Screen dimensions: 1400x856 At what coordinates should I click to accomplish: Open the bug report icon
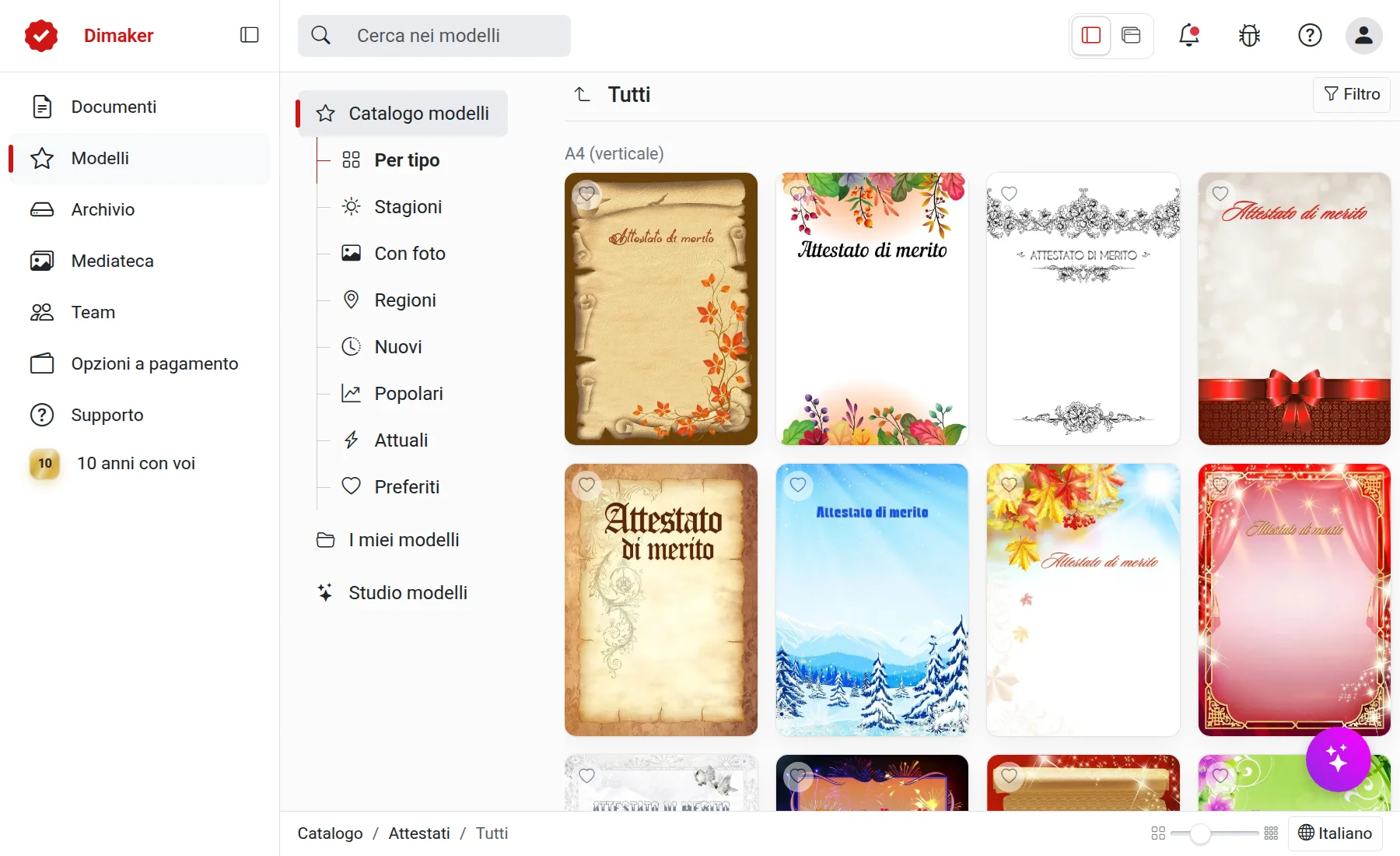pyautogui.click(x=1249, y=35)
